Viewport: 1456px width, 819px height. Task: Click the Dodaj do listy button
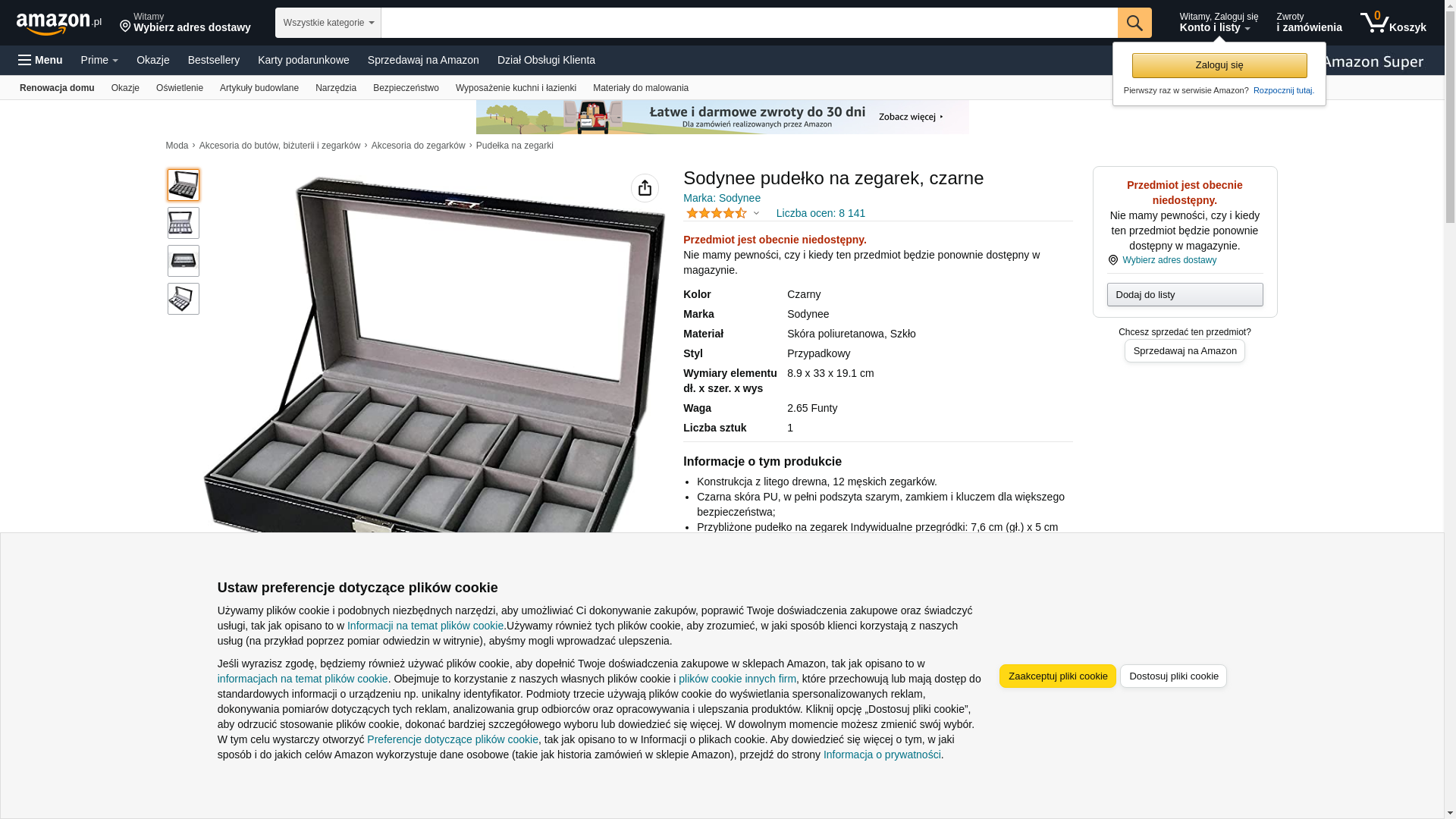click(1185, 295)
